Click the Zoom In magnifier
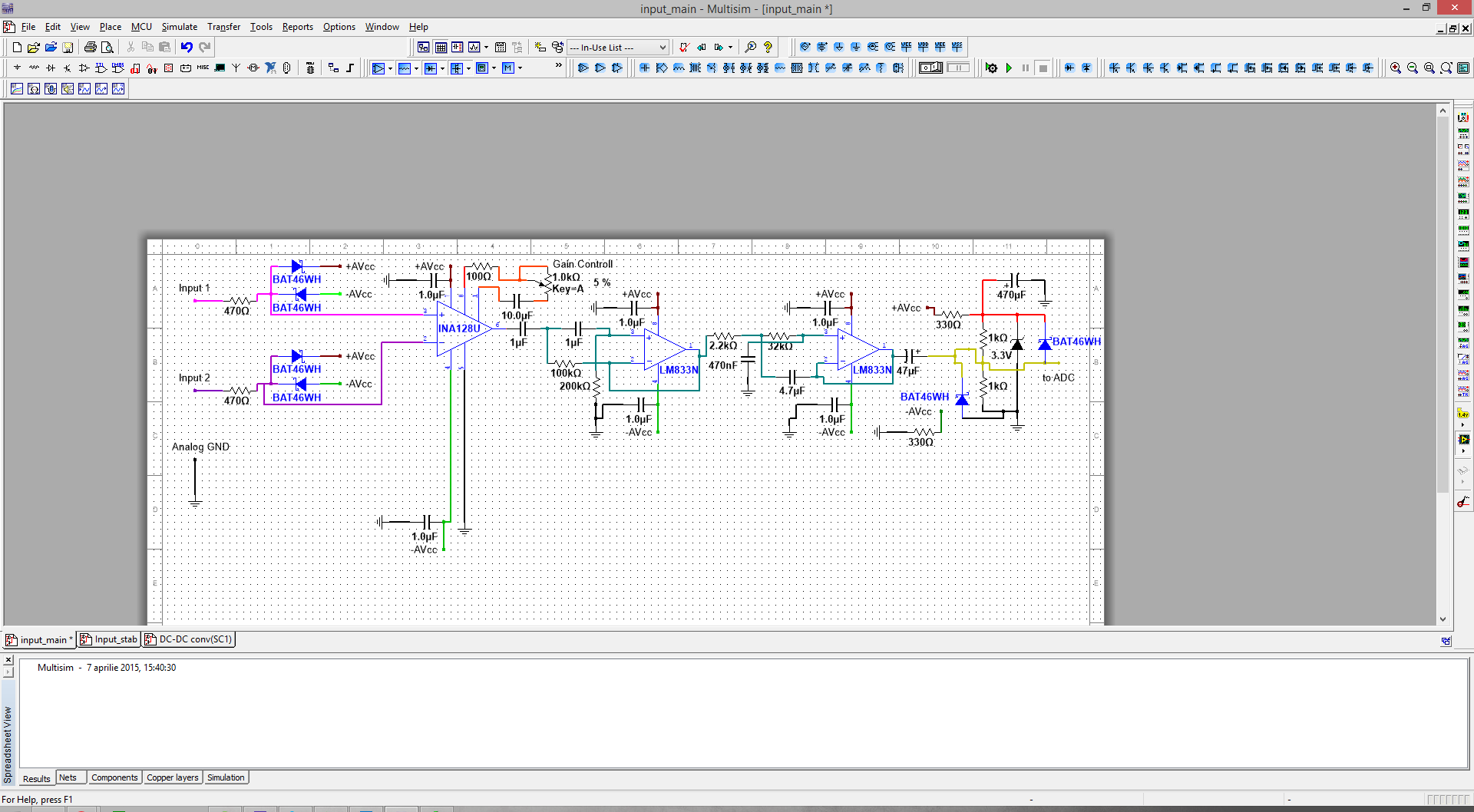The height and width of the screenshot is (812, 1474). tap(1396, 68)
